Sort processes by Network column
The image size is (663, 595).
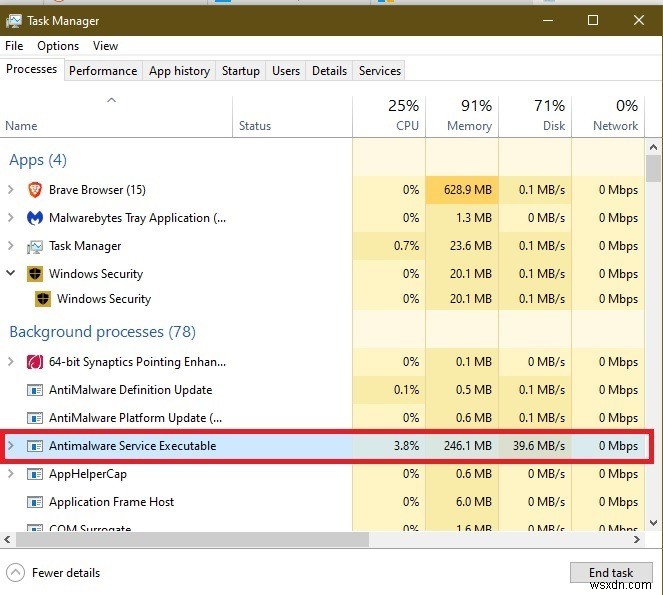(x=608, y=117)
